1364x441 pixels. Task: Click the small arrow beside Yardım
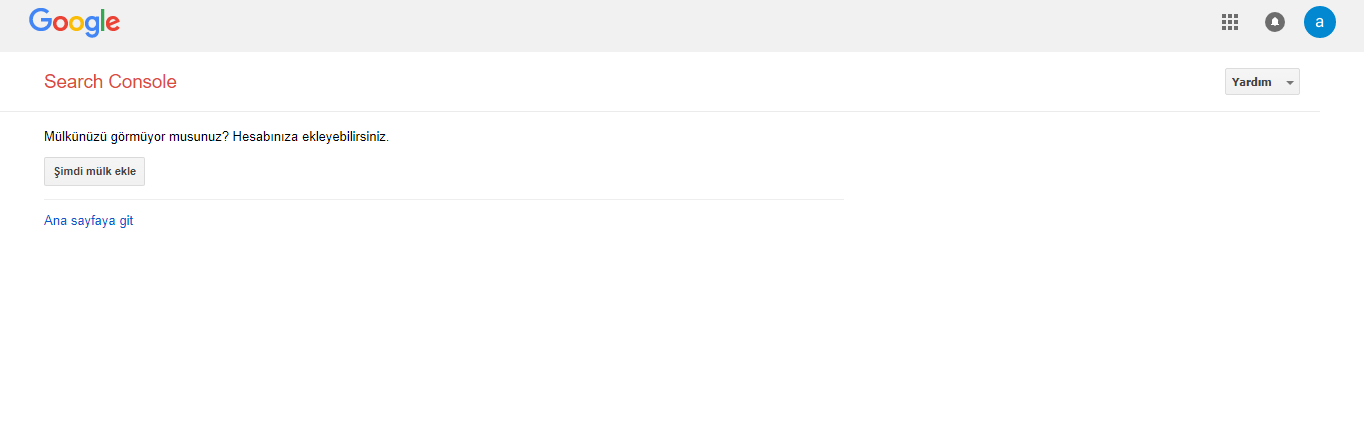pyautogui.click(x=1290, y=83)
